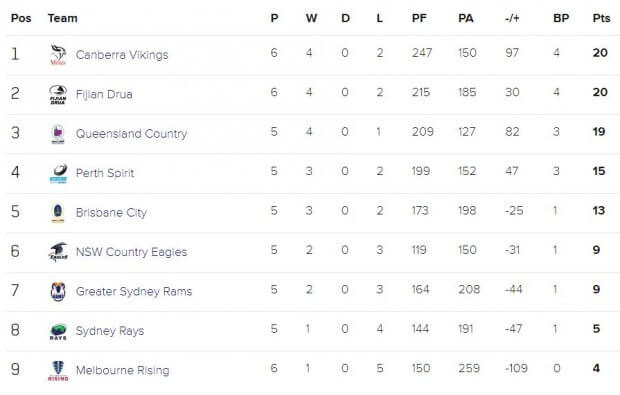620x395 pixels.
Task: Sort table by the Pts column header
Action: 601,18
